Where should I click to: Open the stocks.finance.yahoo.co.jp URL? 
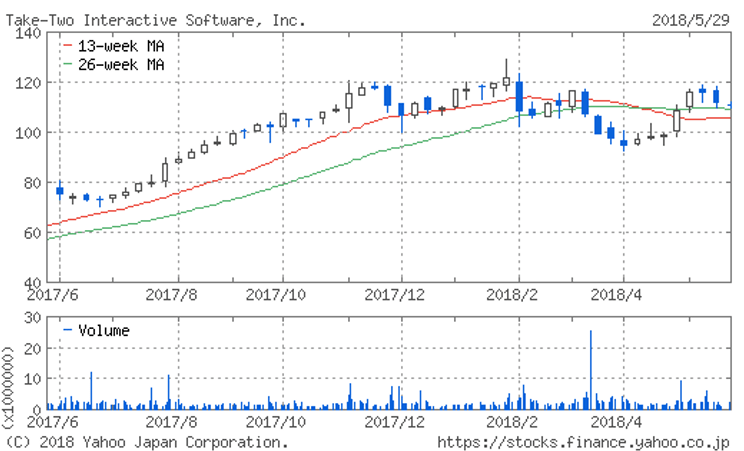(x=584, y=441)
